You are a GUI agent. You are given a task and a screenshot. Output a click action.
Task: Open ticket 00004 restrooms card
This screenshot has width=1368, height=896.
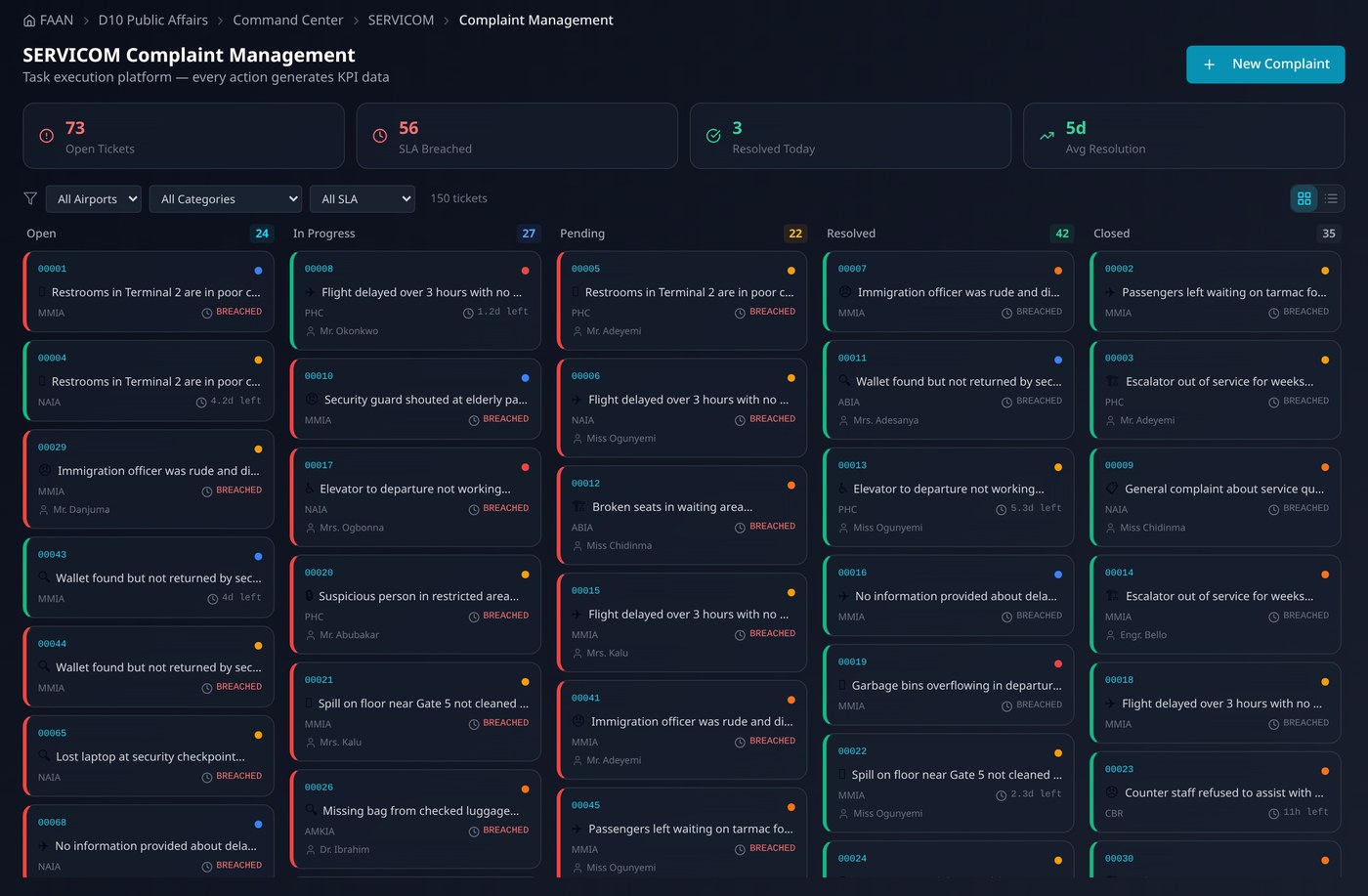(149, 381)
